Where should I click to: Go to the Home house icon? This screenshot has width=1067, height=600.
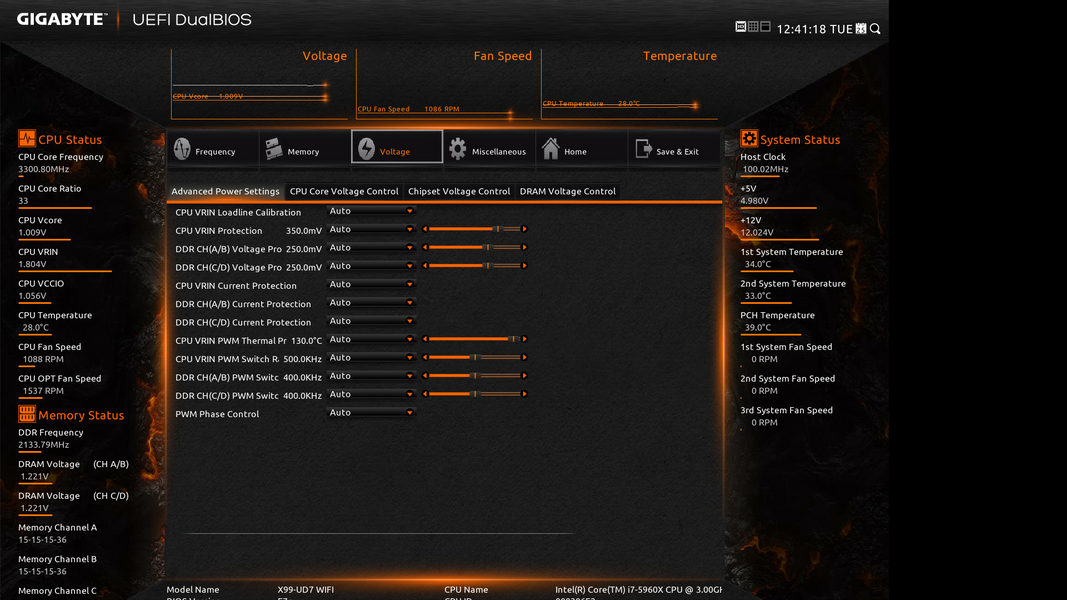click(550, 149)
